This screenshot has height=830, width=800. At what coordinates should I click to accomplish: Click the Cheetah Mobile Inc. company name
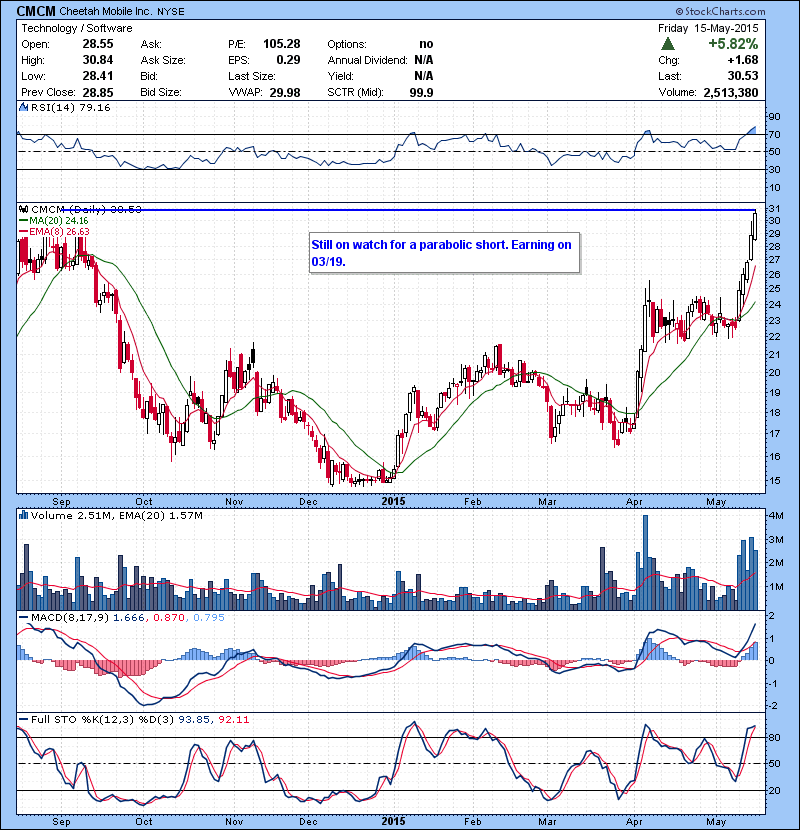(105, 11)
